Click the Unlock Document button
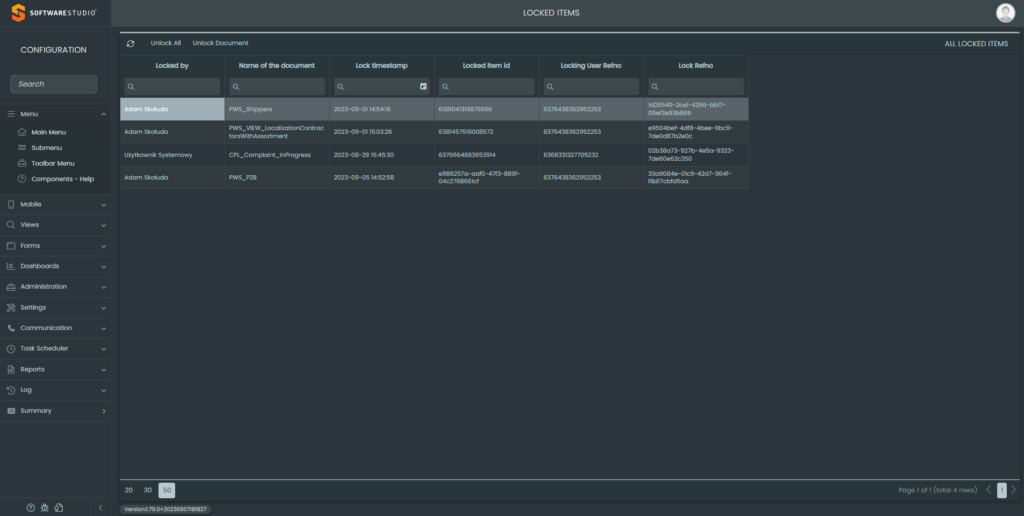Screen dimensions: 1024x516 click(x=220, y=43)
